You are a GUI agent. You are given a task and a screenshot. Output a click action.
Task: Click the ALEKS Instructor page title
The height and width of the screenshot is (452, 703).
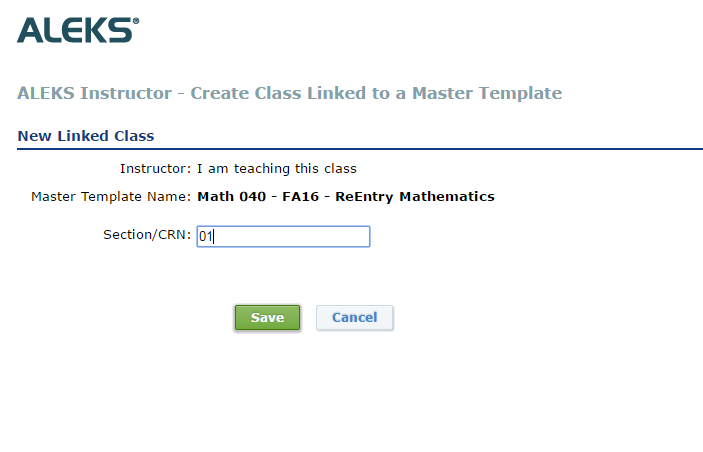click(x=290, y=93)
